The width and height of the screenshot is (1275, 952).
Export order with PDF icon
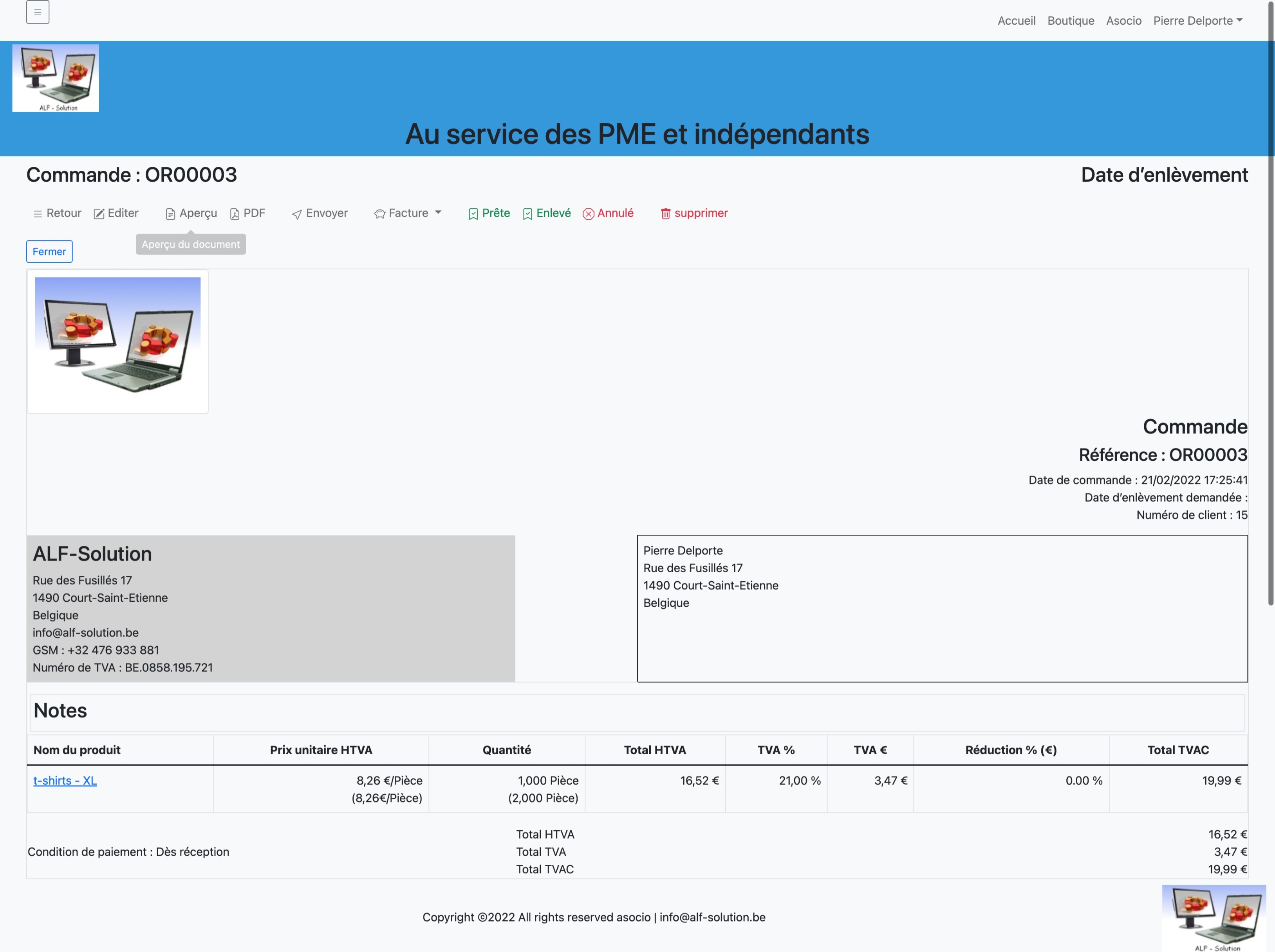pos(235,214)
